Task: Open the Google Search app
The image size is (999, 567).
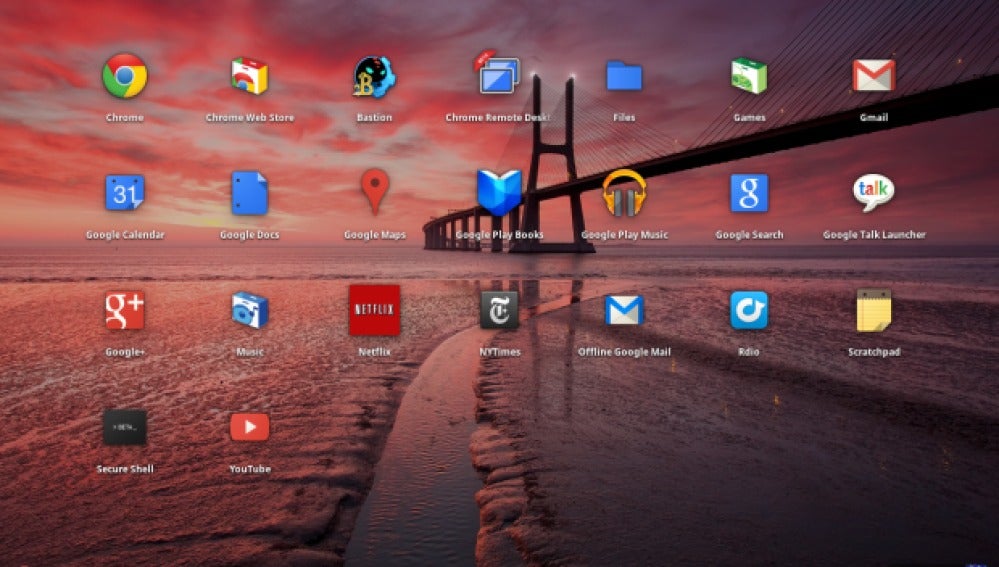Action: pos(749,193)
